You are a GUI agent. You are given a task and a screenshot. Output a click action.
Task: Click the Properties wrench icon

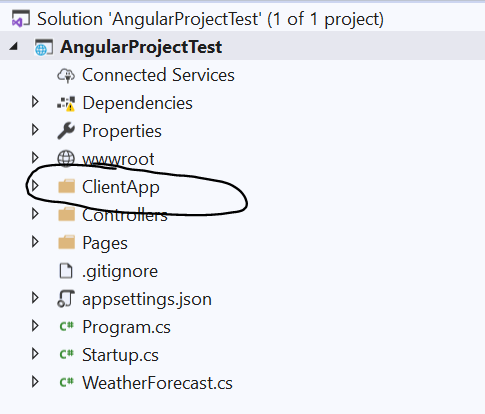coord(66,131)
